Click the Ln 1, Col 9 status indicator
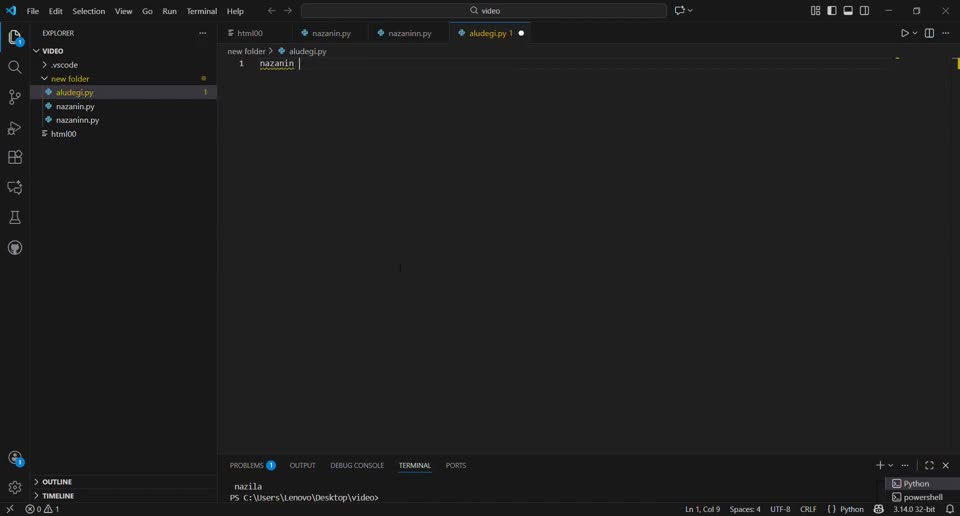 click(702, 509)
